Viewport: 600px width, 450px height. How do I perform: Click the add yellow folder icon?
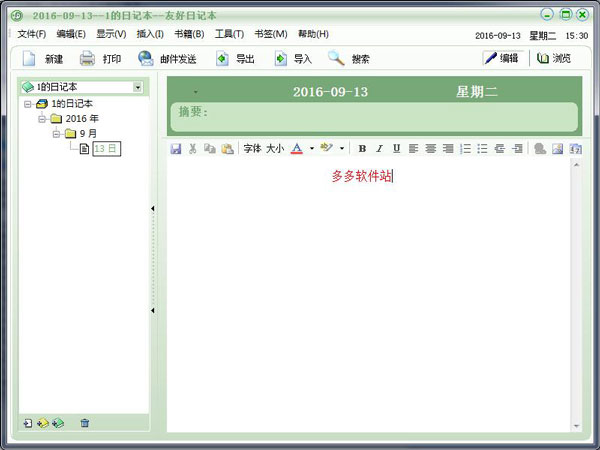tap(43, 423)
